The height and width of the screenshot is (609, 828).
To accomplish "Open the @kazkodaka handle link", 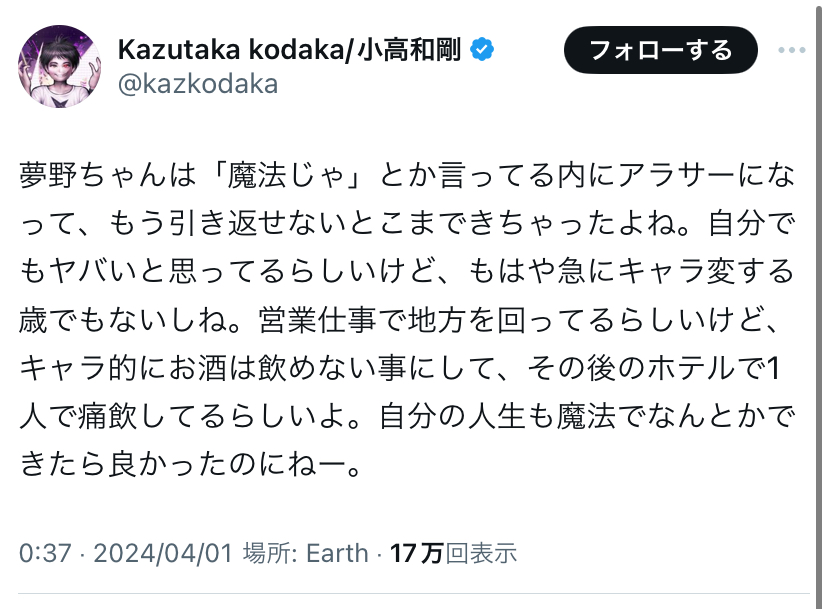I will pos(197,85).
